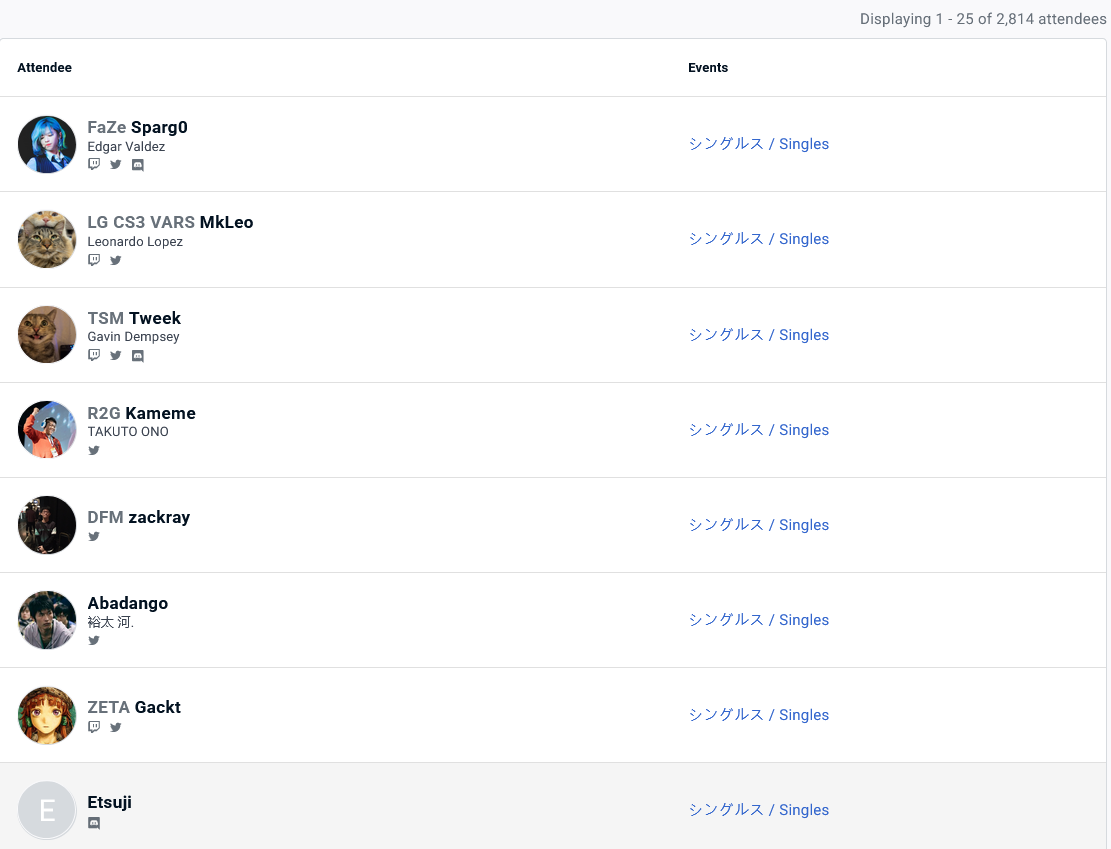Select the TSM Tweek attendee name

coord(134,318)
